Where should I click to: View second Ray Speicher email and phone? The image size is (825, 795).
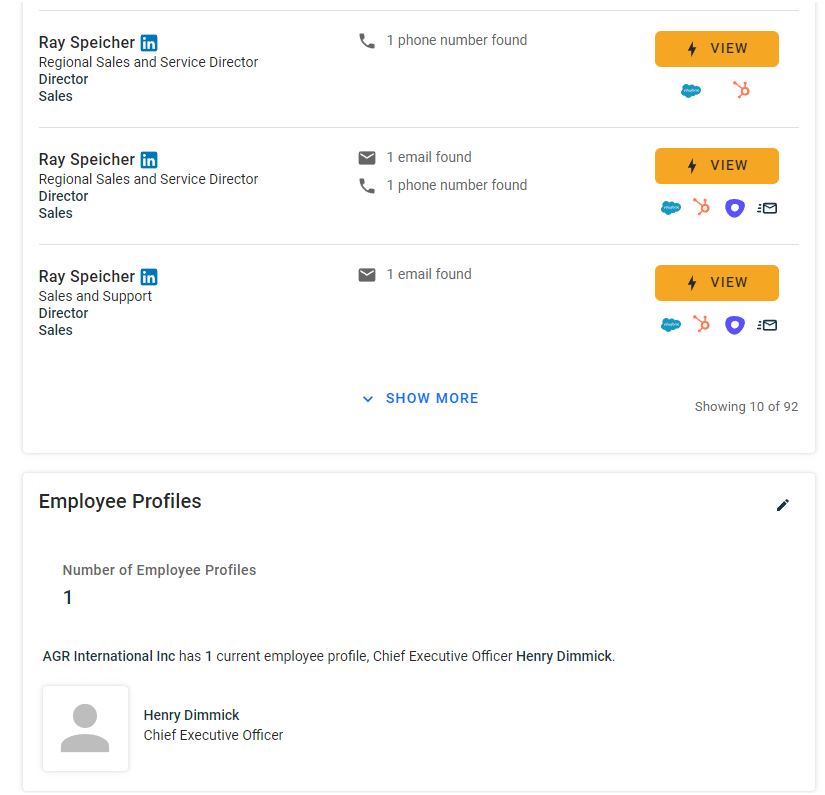pos(717,166)
